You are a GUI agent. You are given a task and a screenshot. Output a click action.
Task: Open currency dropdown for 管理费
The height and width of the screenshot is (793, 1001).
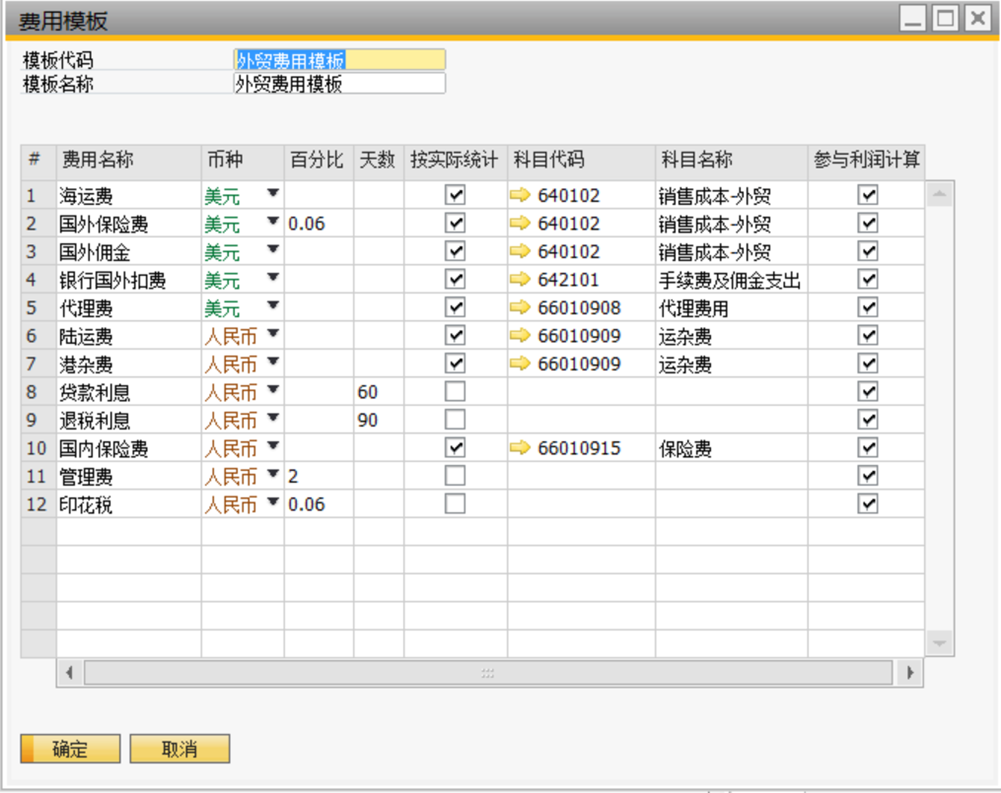coord(273,474)
